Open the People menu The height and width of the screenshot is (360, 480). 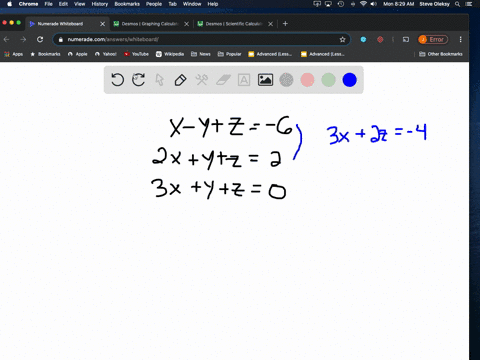click(x=154, y=4)
